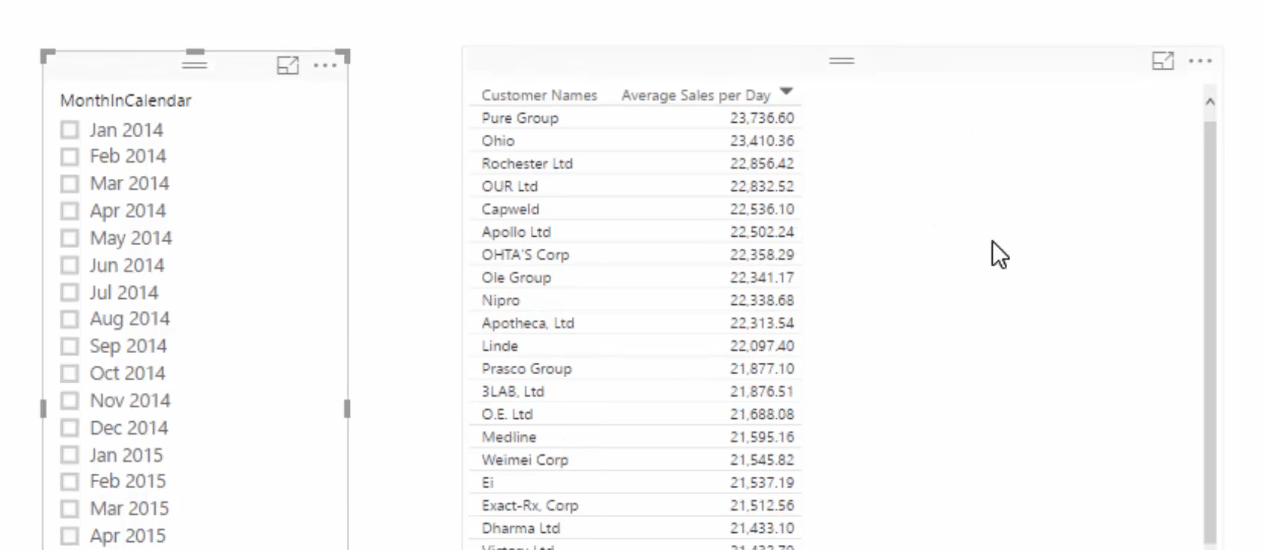This screenshot has height=550, width=1264.
Task: Click the table's vertical scrollbar thumb
Action: 1210,330
